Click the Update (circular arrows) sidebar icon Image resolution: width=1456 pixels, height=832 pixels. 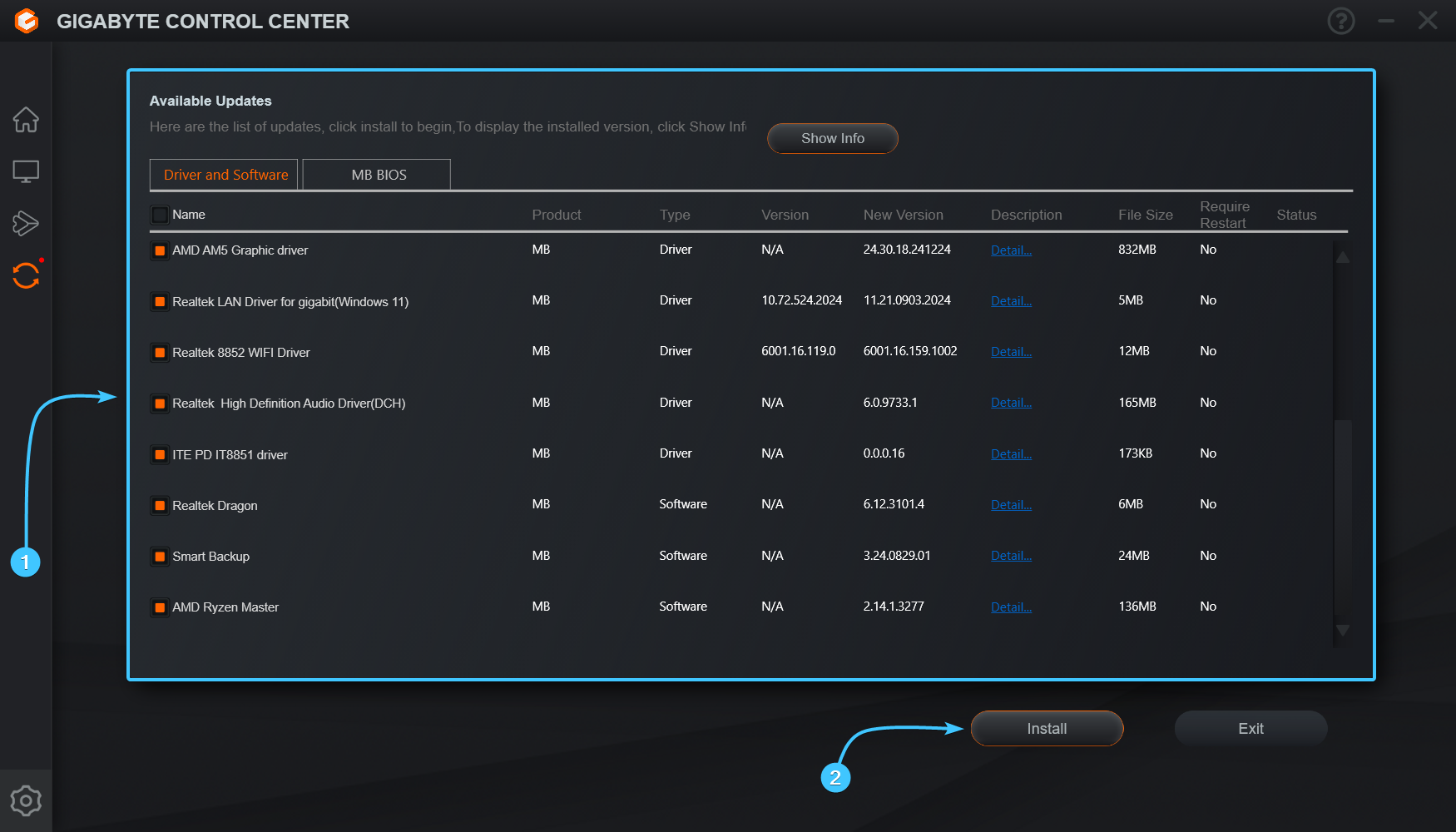pyautogui.click(x=26, y=275)
